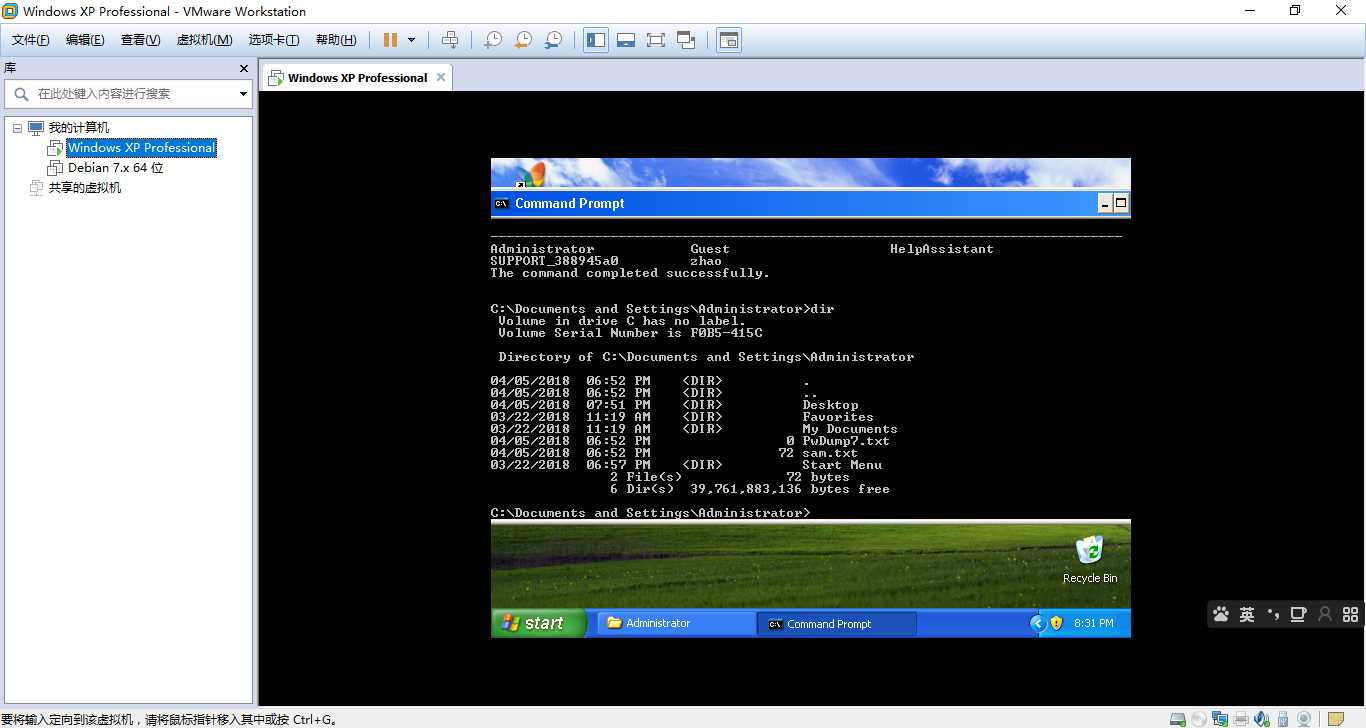Select 共享的虚拟机 in the library
The height and width of the screenshot is (728, 1366).
click(85, 188)
